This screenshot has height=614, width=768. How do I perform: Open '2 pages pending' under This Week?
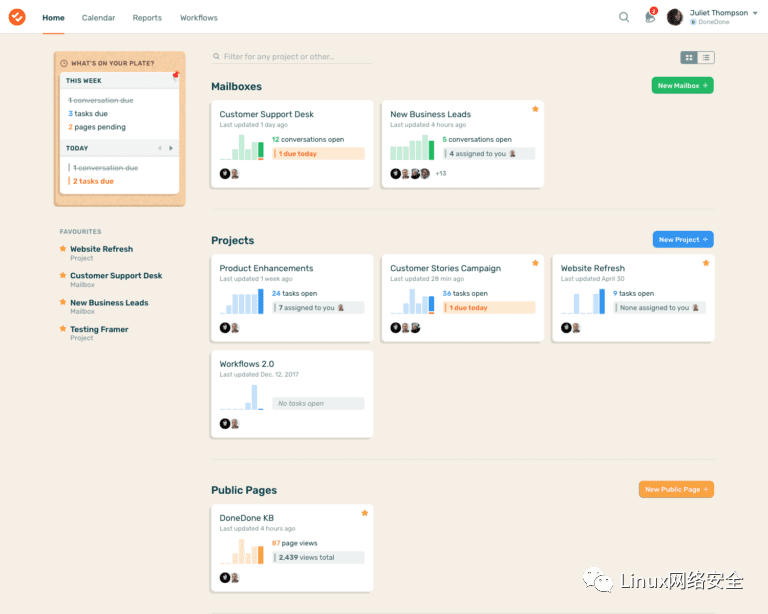tap(97, 127)
